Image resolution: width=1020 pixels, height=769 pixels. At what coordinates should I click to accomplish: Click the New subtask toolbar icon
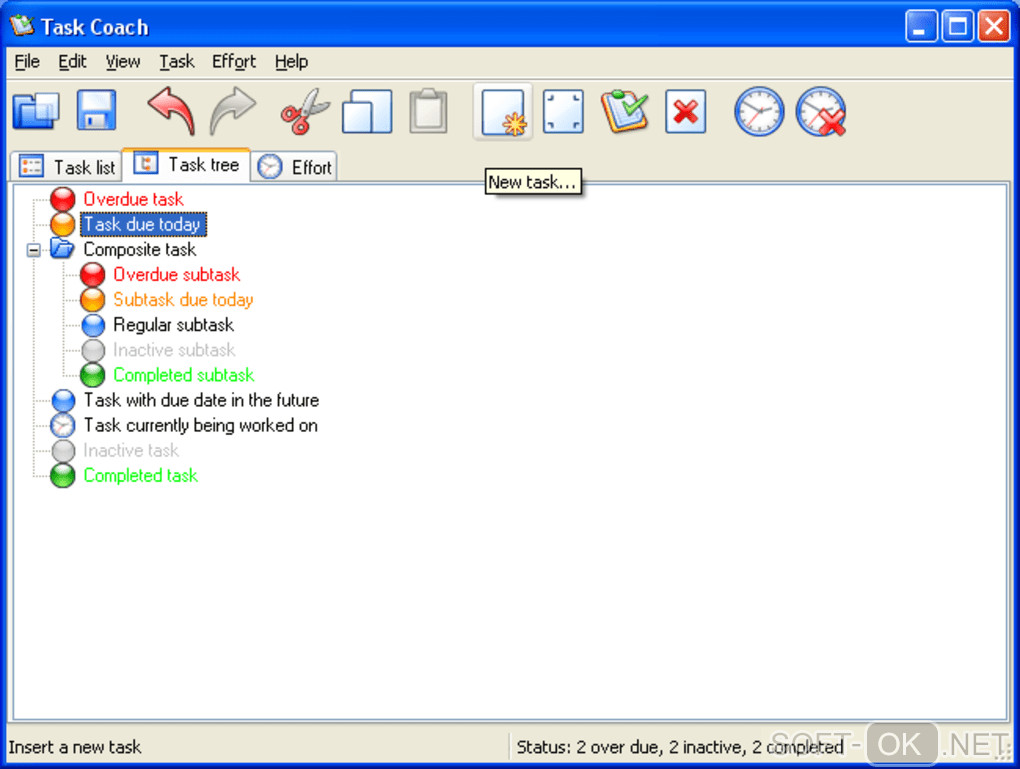[563, 113]
